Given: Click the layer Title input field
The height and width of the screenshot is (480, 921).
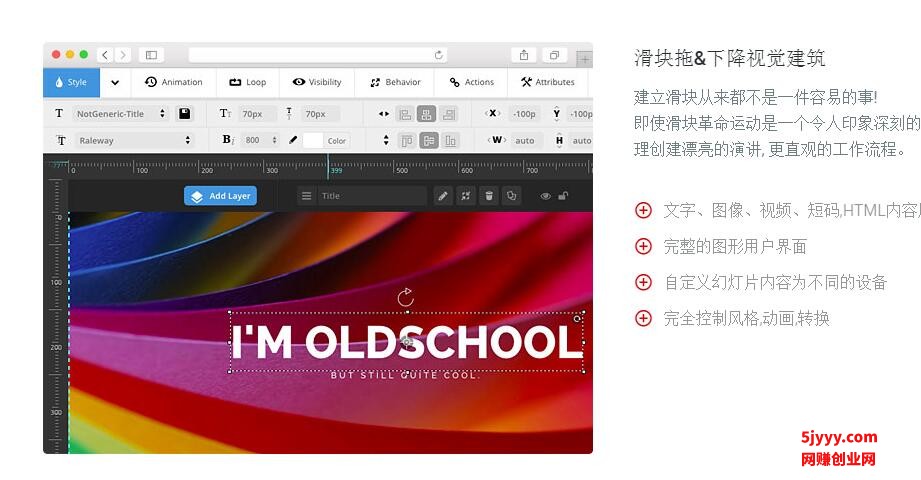Looking at the screenshot, I should [x=371, y=196].
